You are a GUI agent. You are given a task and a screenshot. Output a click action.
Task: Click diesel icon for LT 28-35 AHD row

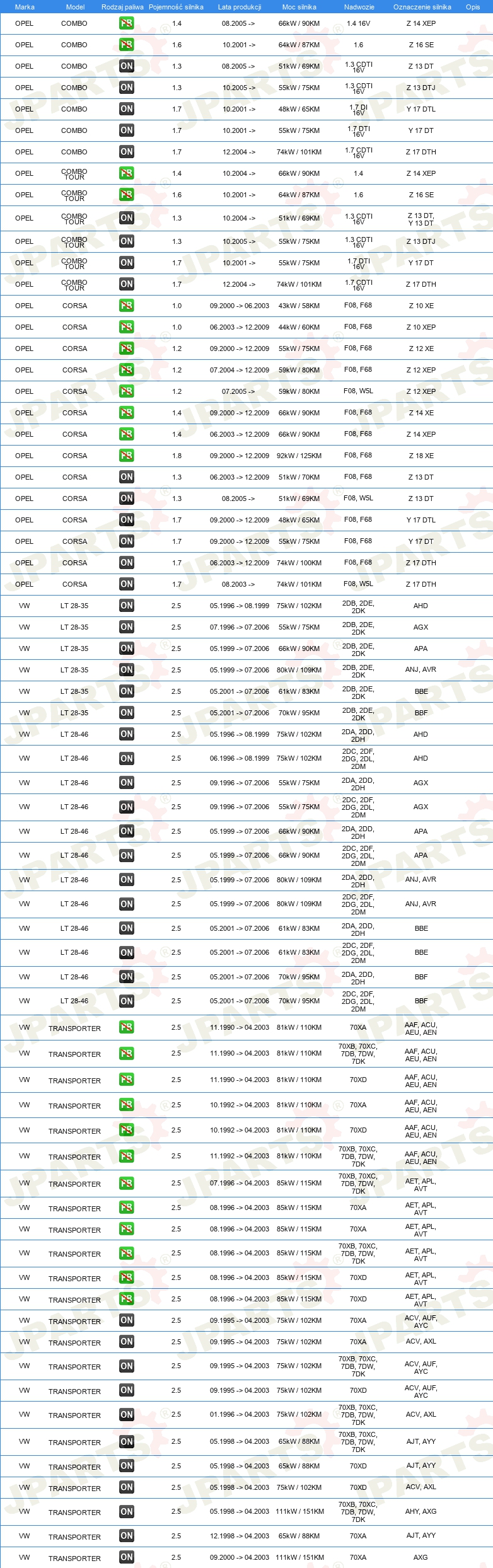(126, 606)
